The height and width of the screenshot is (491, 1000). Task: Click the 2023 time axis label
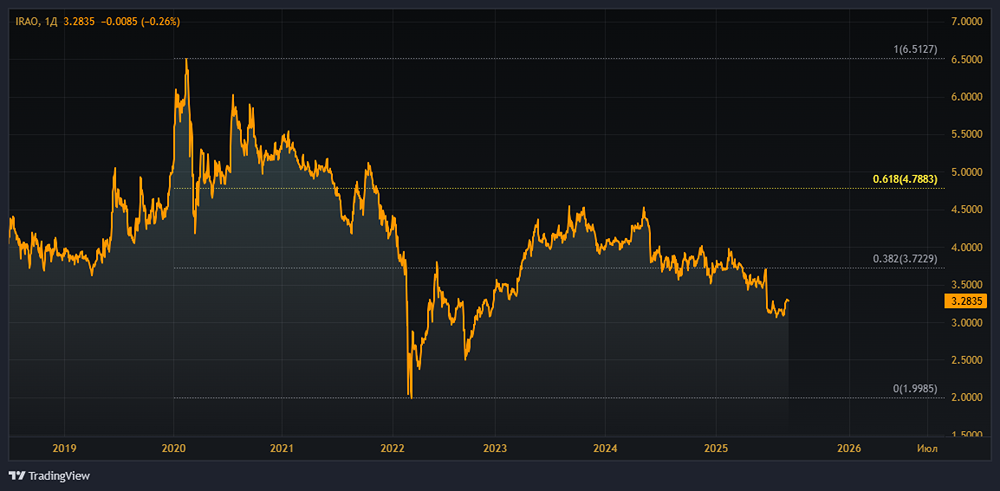496,448
